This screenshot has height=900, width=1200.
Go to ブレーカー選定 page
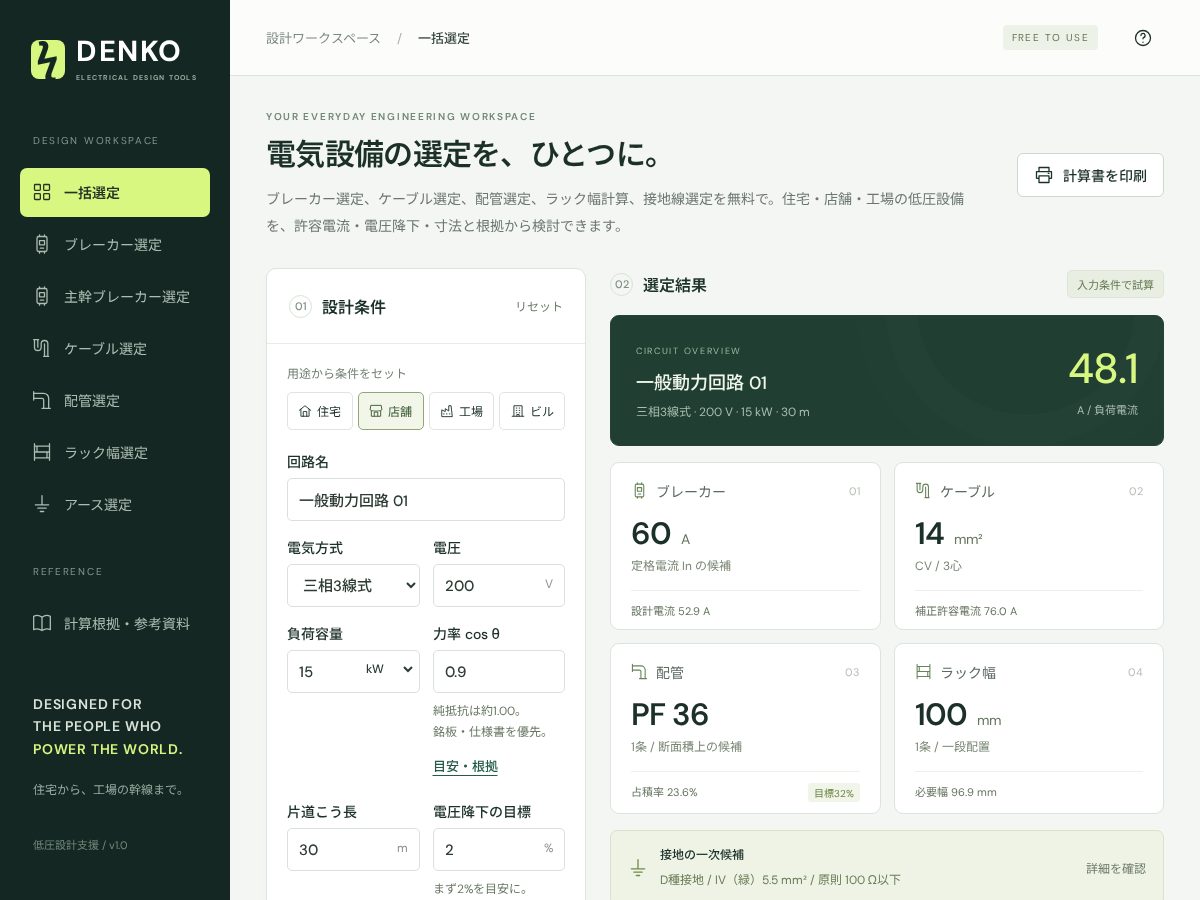tap(115, 244)
